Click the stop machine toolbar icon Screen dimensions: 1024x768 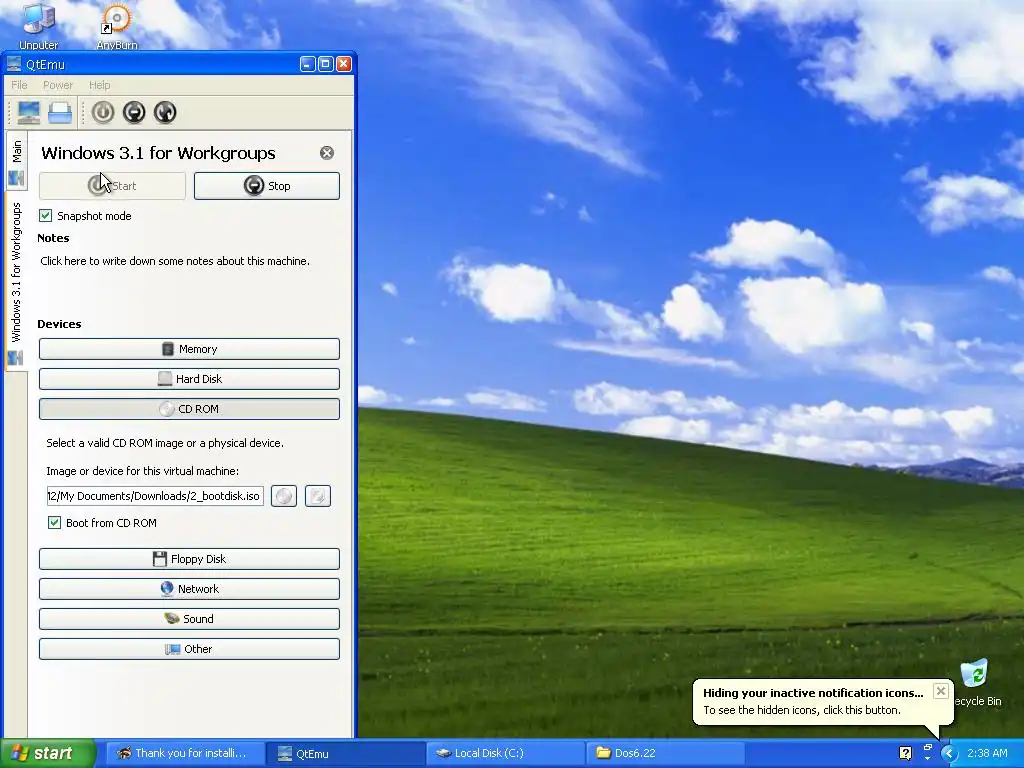tap(134, 112)
